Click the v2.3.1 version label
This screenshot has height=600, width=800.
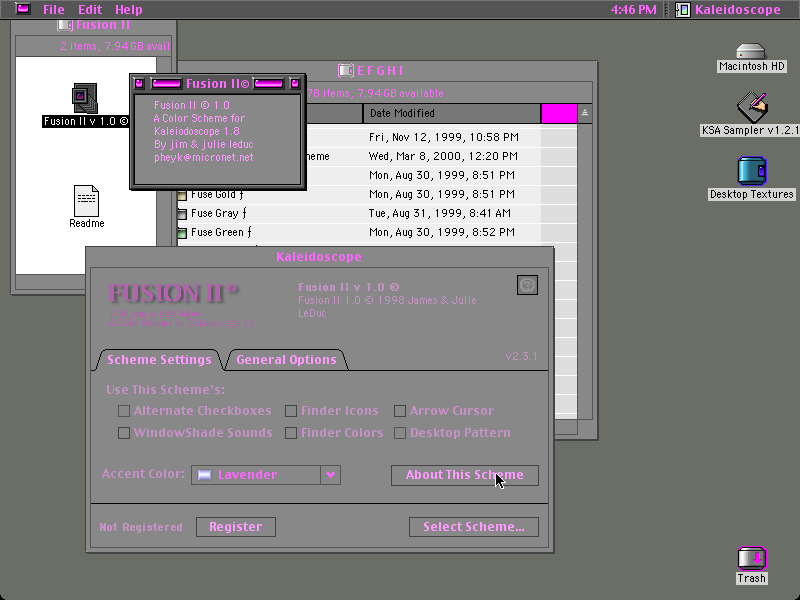point(521,356)
